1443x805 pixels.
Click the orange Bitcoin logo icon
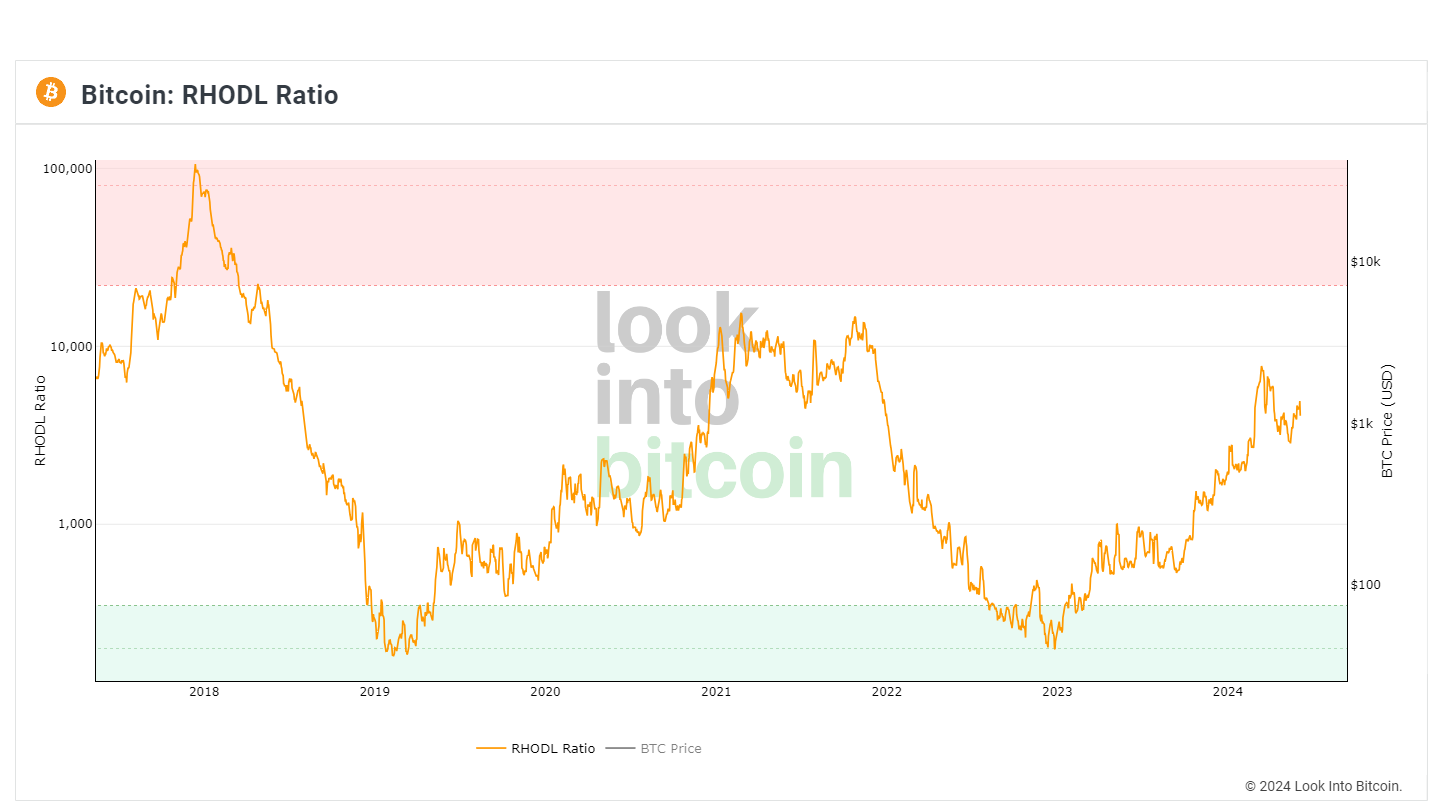51,93
